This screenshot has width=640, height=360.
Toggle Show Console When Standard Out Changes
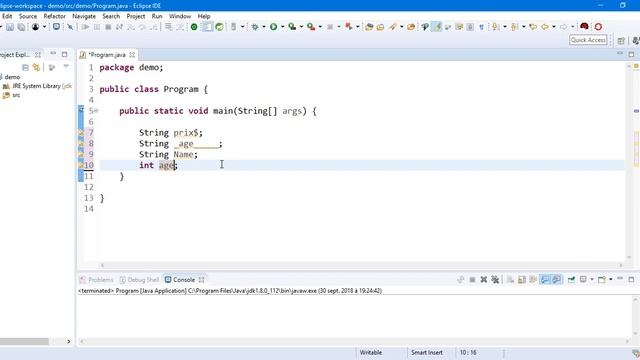(x=545, y=280)
